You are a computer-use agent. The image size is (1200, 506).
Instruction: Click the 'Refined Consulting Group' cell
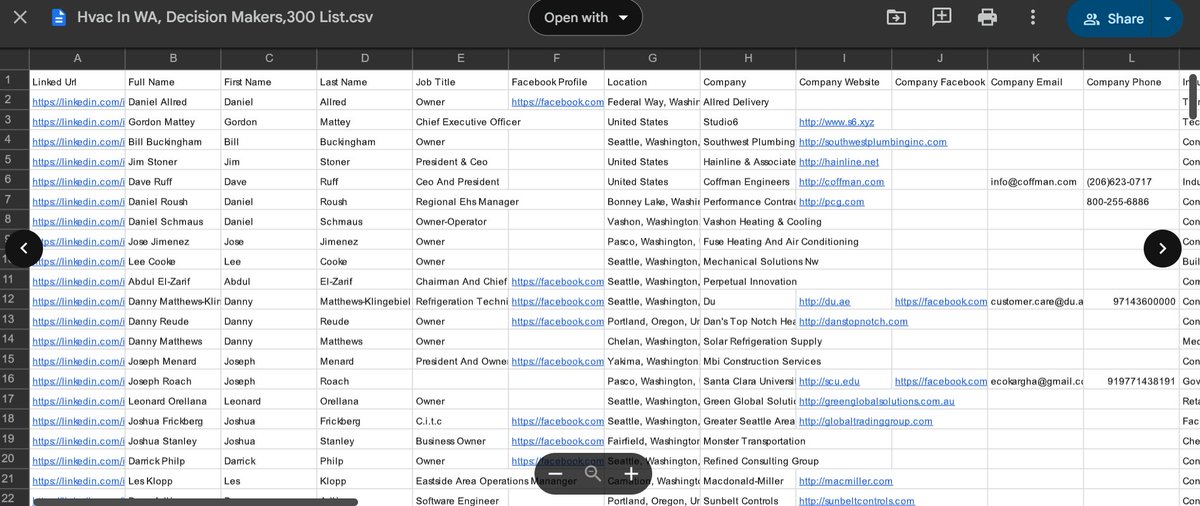tap(761, 461)
